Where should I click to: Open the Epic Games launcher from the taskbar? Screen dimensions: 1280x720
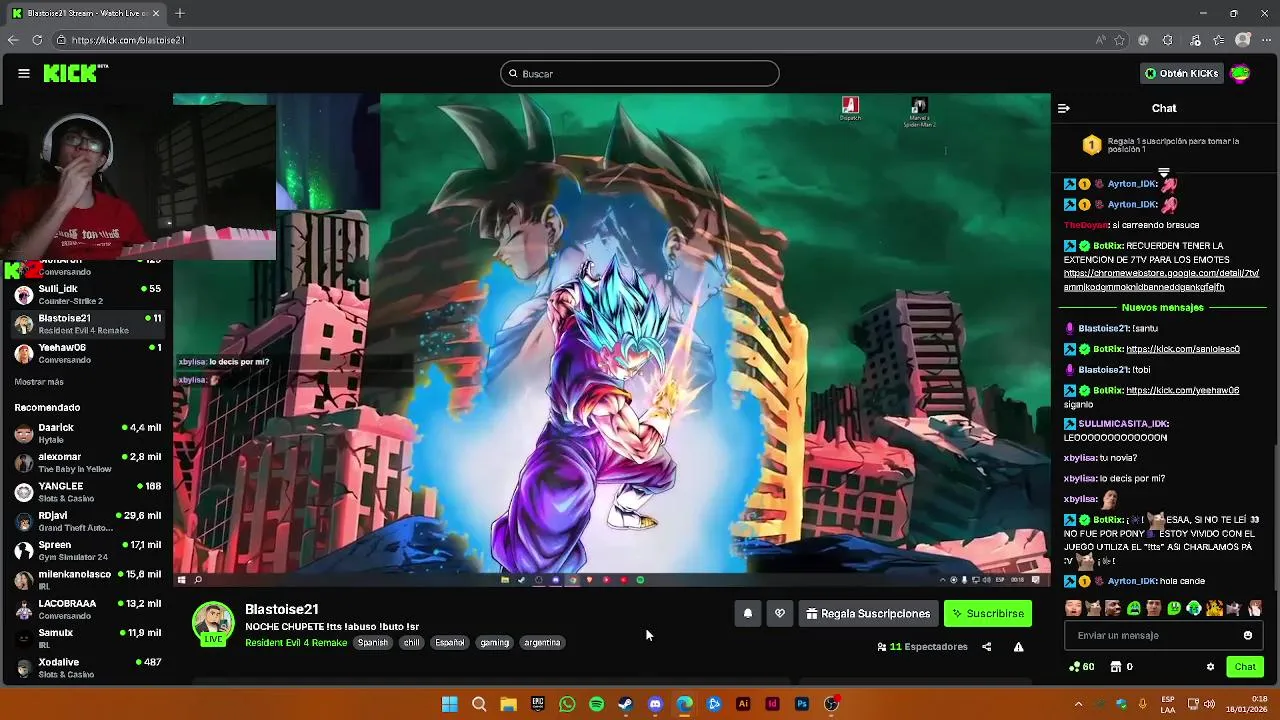click(538, 704)
